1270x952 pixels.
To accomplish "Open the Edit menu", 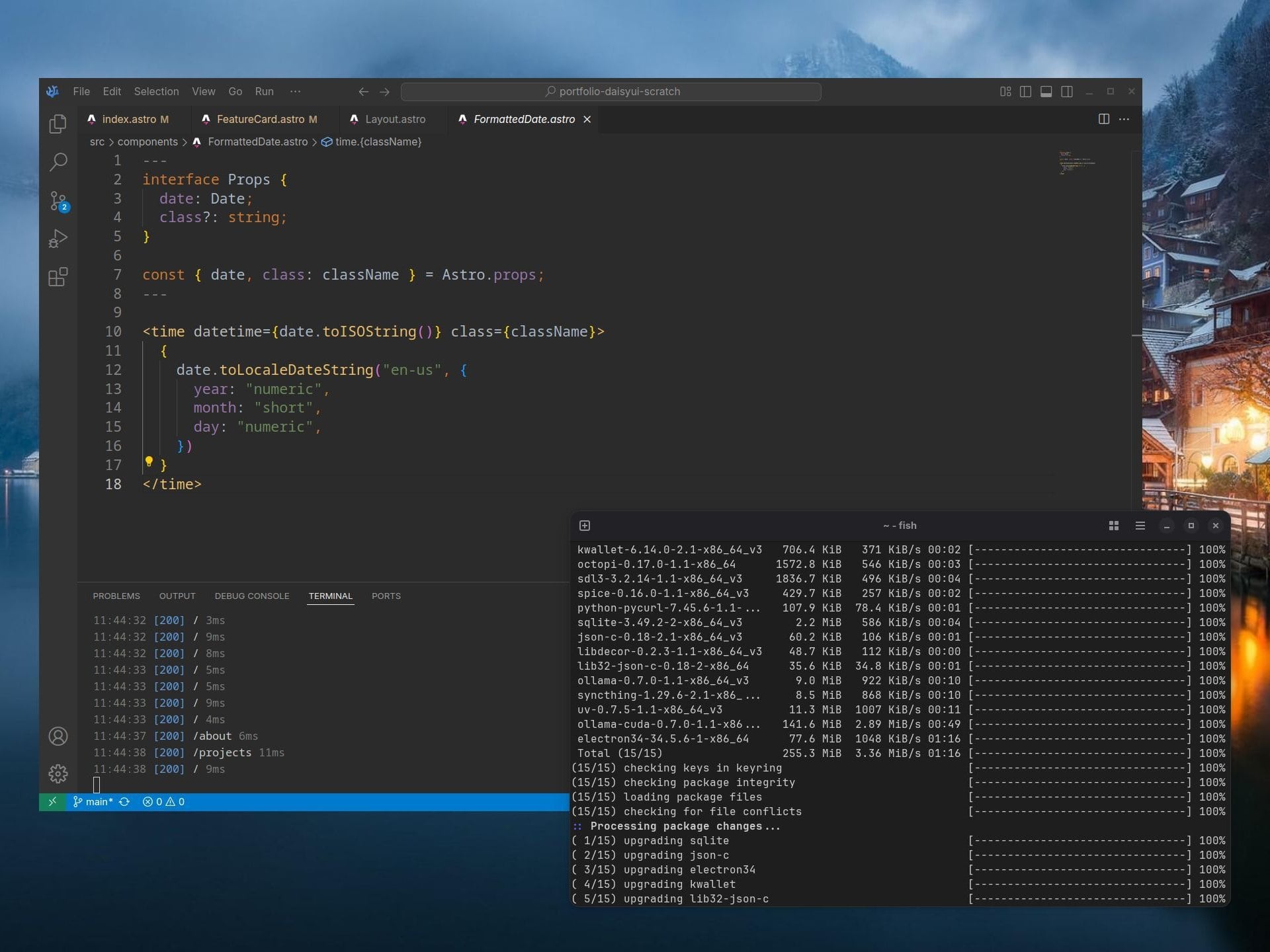I will [112, 91].
